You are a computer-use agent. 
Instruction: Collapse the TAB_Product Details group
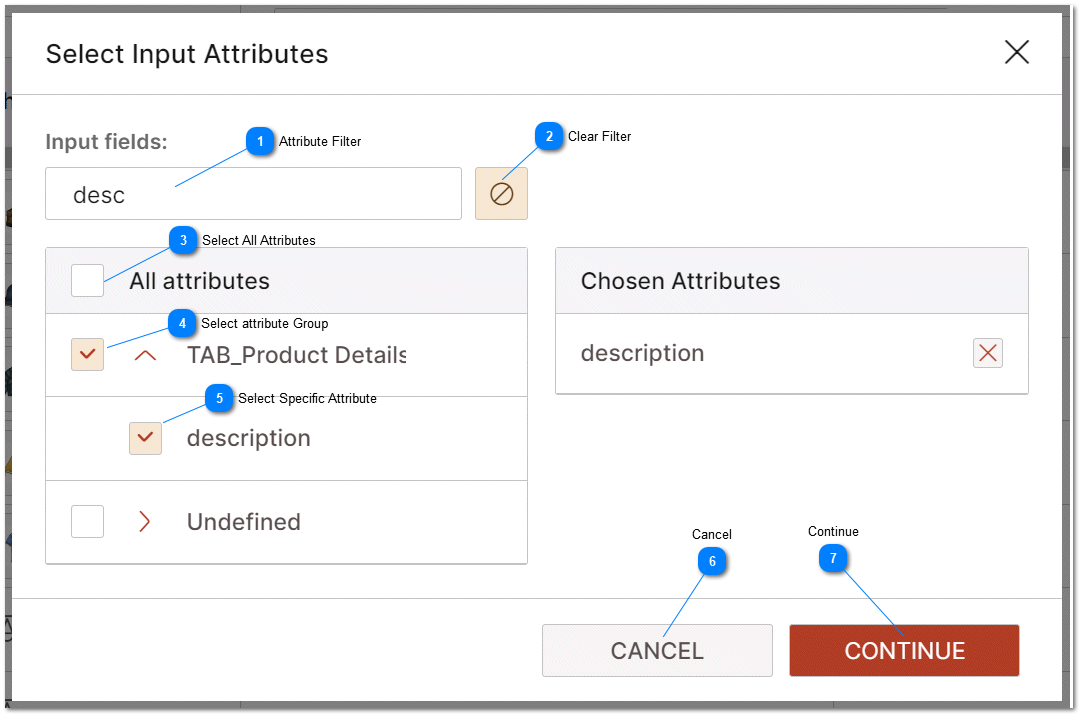tap(145, 355)
